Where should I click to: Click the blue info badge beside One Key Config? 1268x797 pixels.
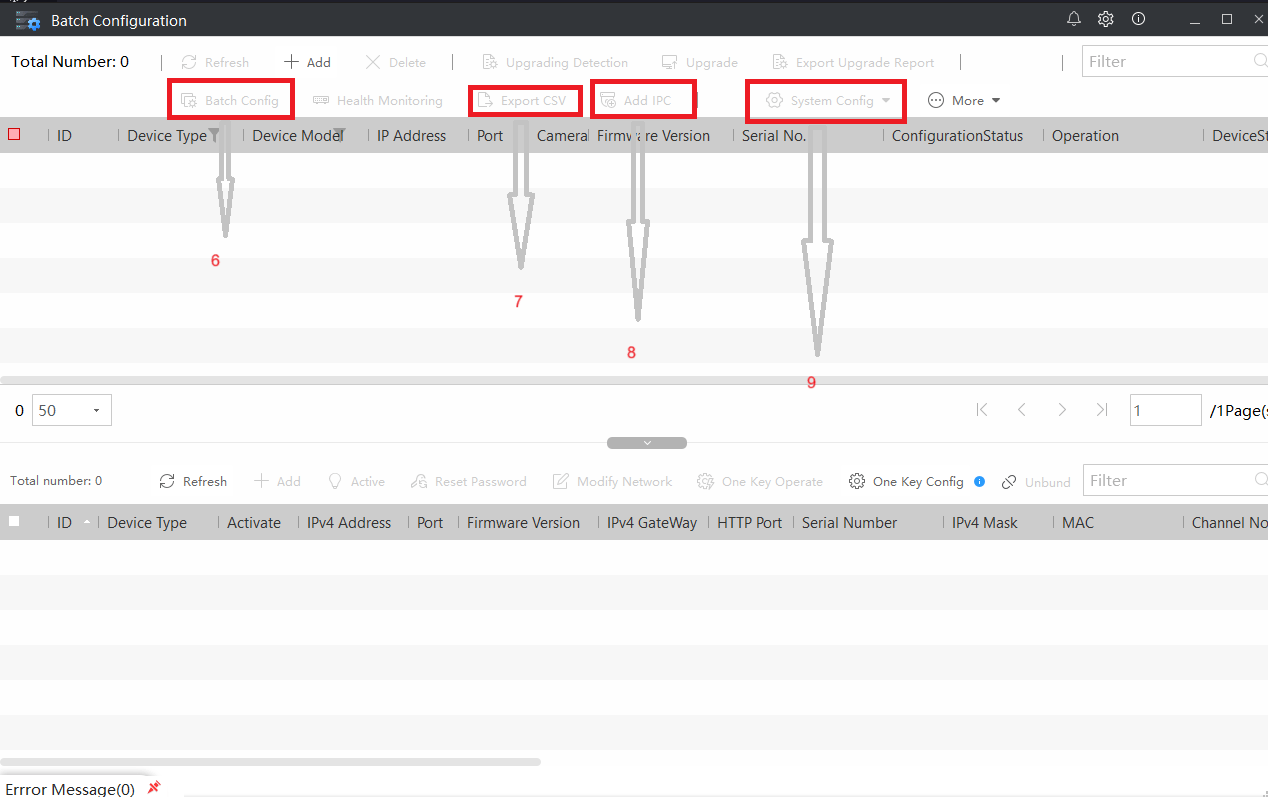[x=979, y=481]
